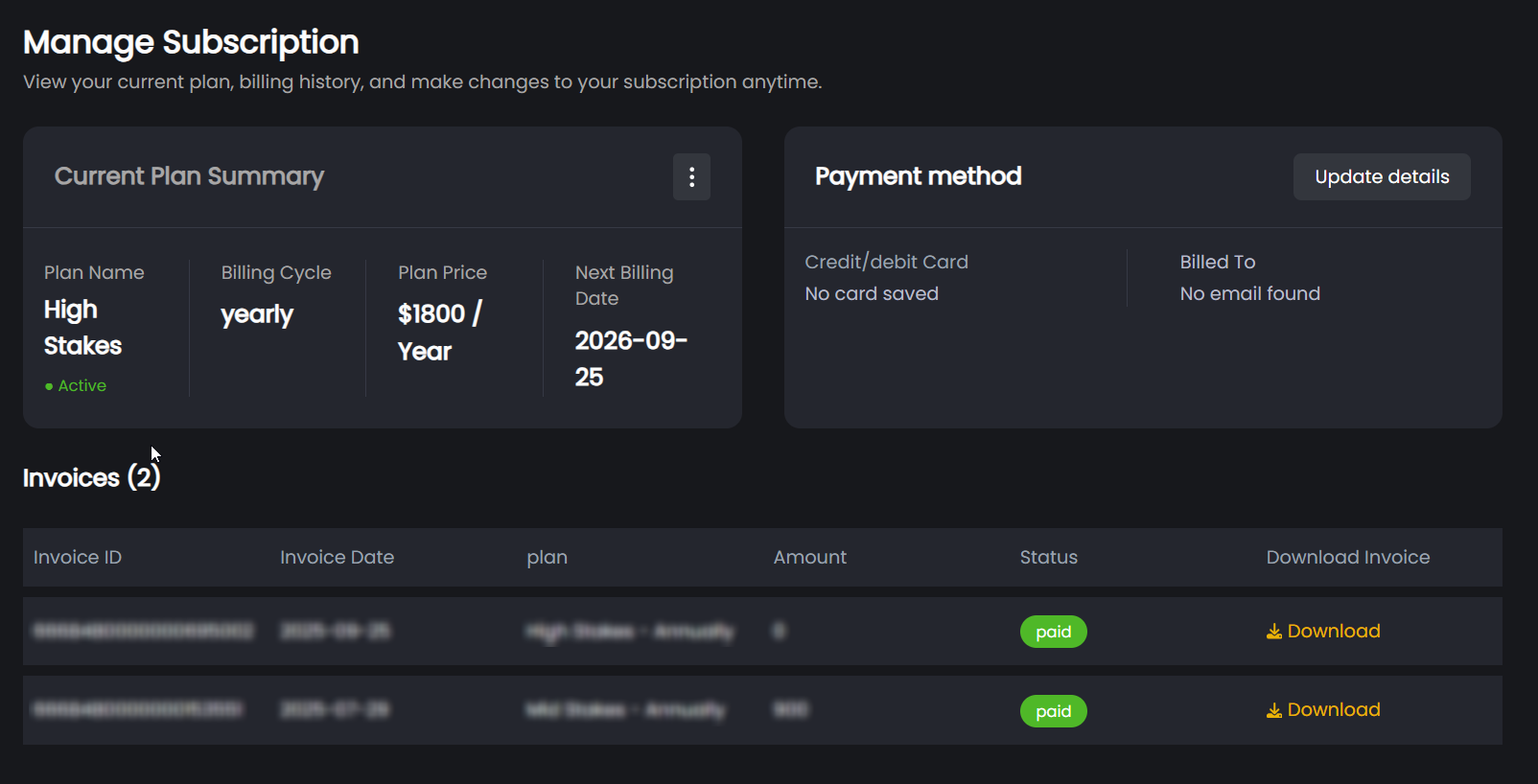
Task: Click the Active status indicator
Action: coord(76,385)
